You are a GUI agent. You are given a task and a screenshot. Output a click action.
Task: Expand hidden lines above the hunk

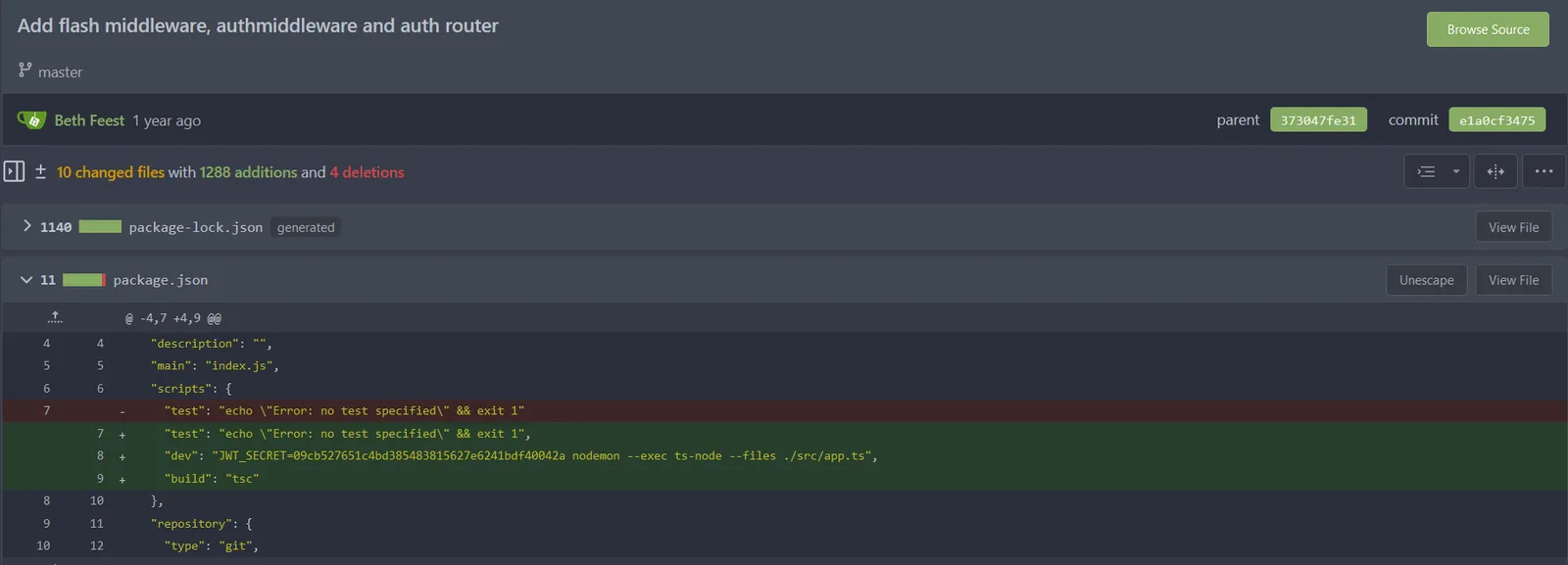click(x=55, y=317)
